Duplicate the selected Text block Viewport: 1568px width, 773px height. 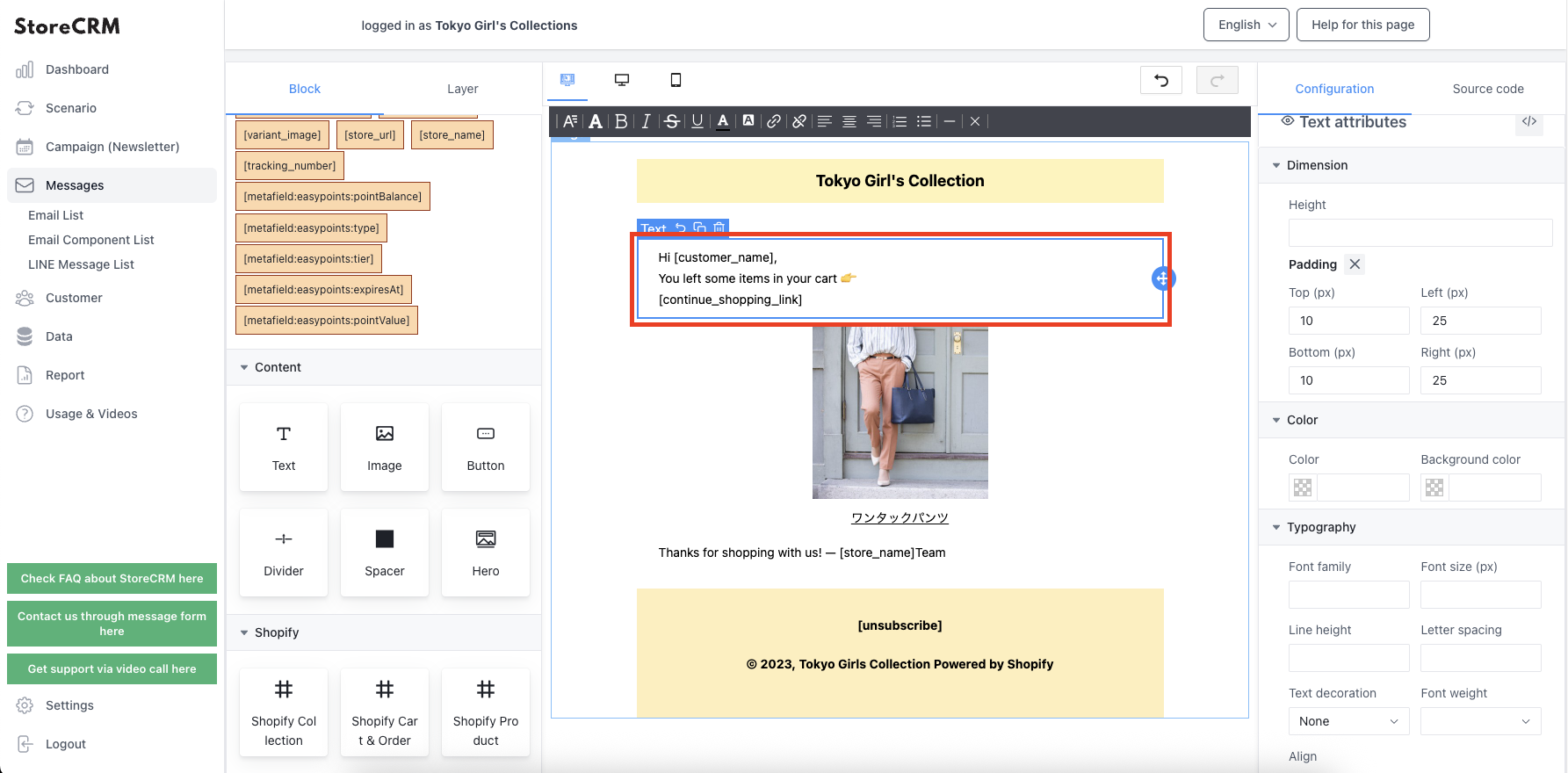click(700, 228)
